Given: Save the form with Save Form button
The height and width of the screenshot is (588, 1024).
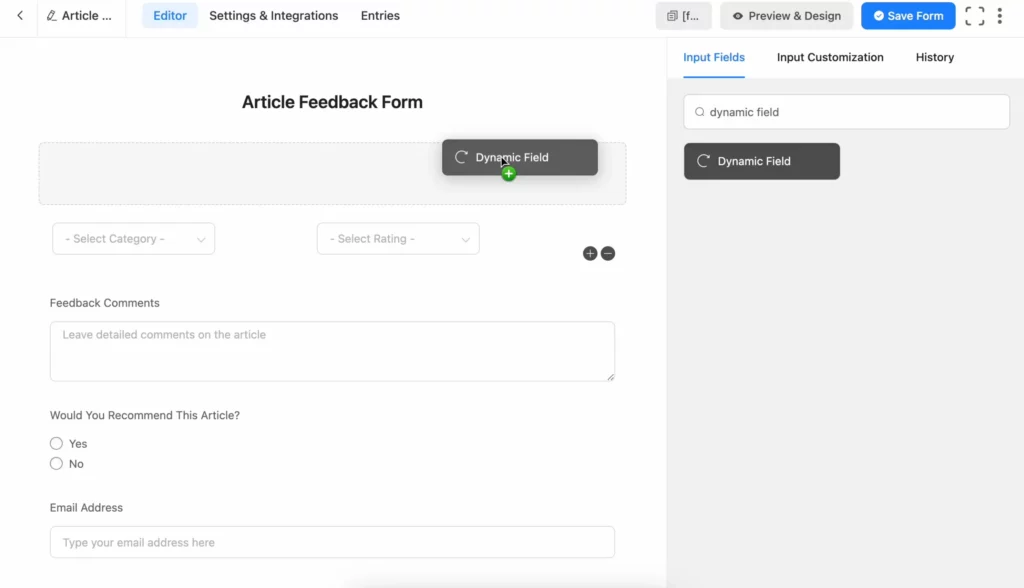Looking at the screenshot, I should [907, 15].
